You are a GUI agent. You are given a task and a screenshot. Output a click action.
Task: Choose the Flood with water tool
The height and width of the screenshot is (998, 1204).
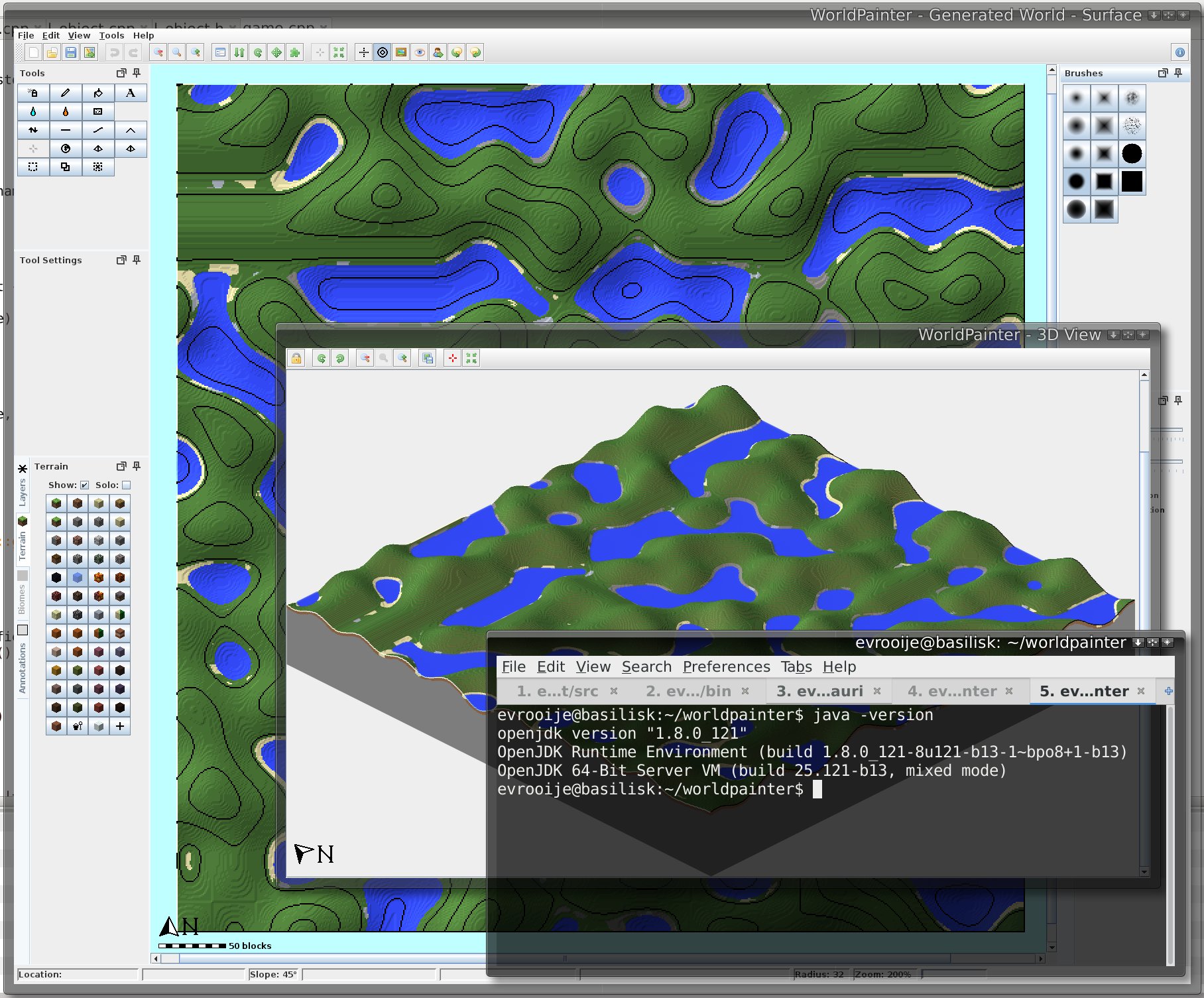[x=33, y=111]
